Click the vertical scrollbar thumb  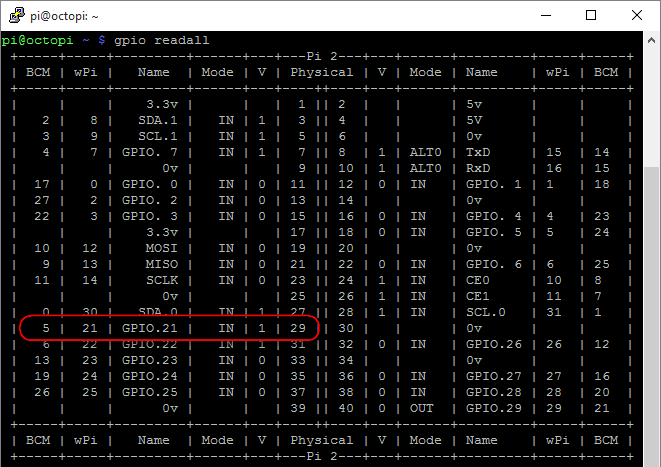point(651,316)
